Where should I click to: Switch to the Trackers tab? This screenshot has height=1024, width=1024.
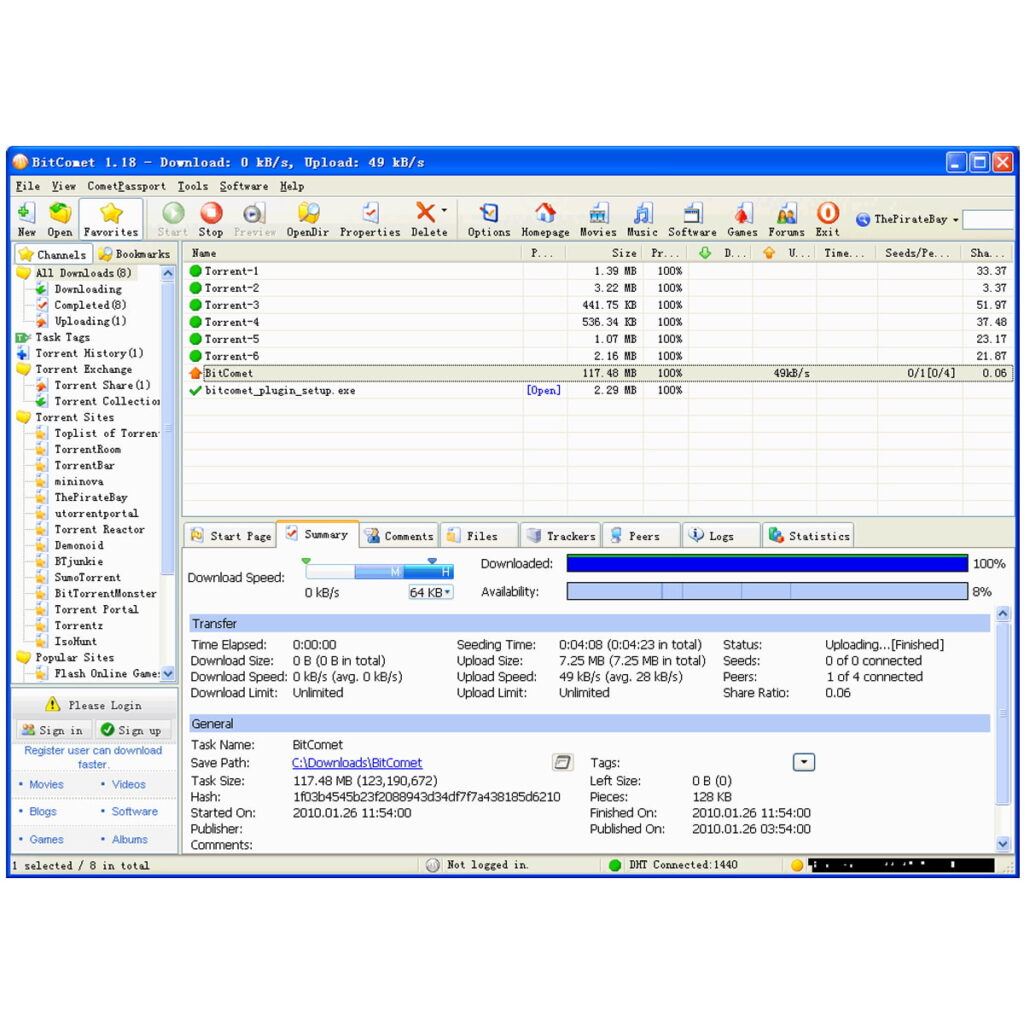click(560, 536)
